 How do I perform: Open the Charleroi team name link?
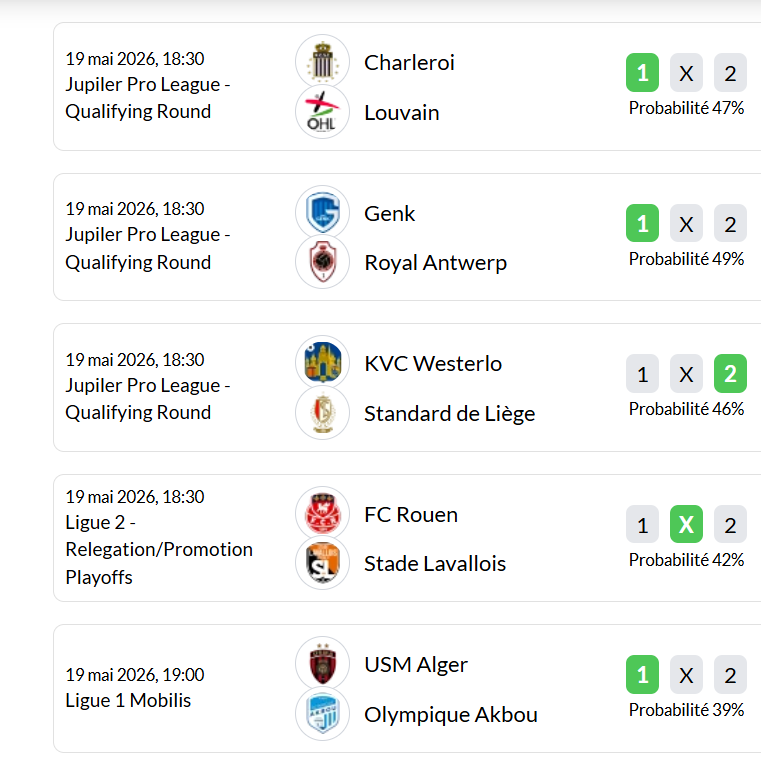tap(409, 63)
